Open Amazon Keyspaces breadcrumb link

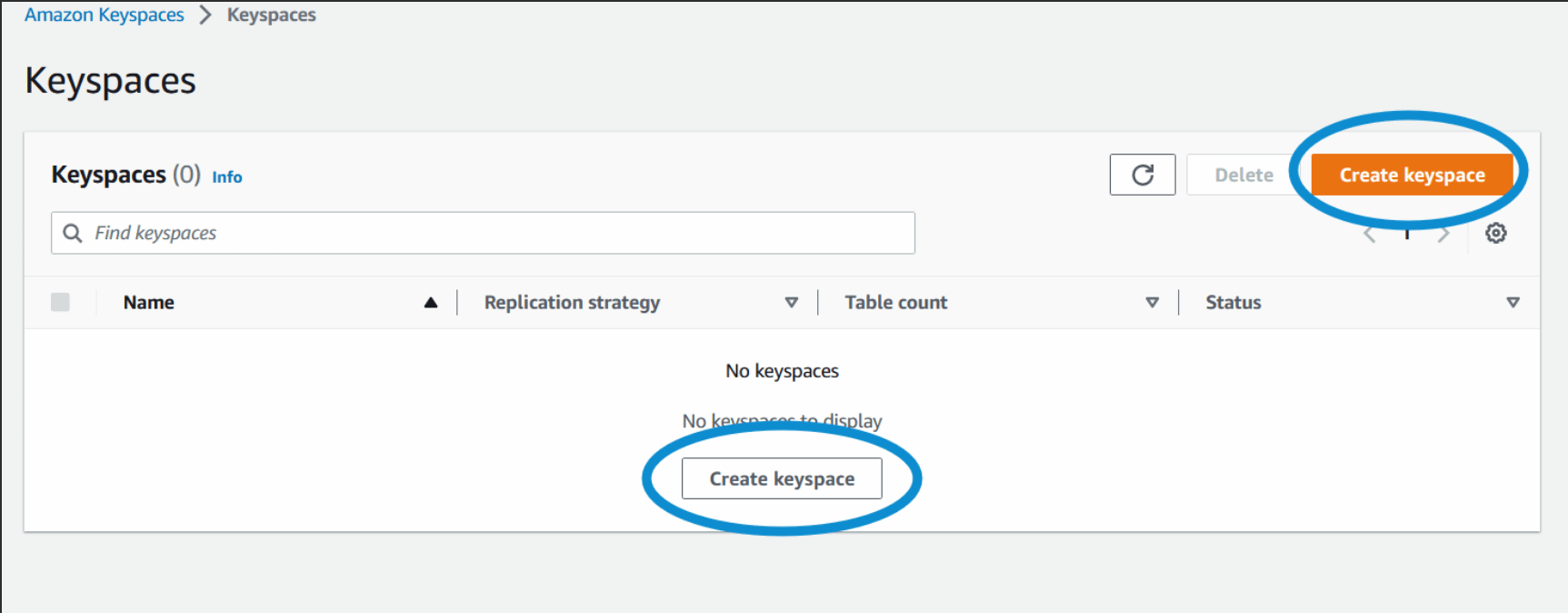point(104,15)
